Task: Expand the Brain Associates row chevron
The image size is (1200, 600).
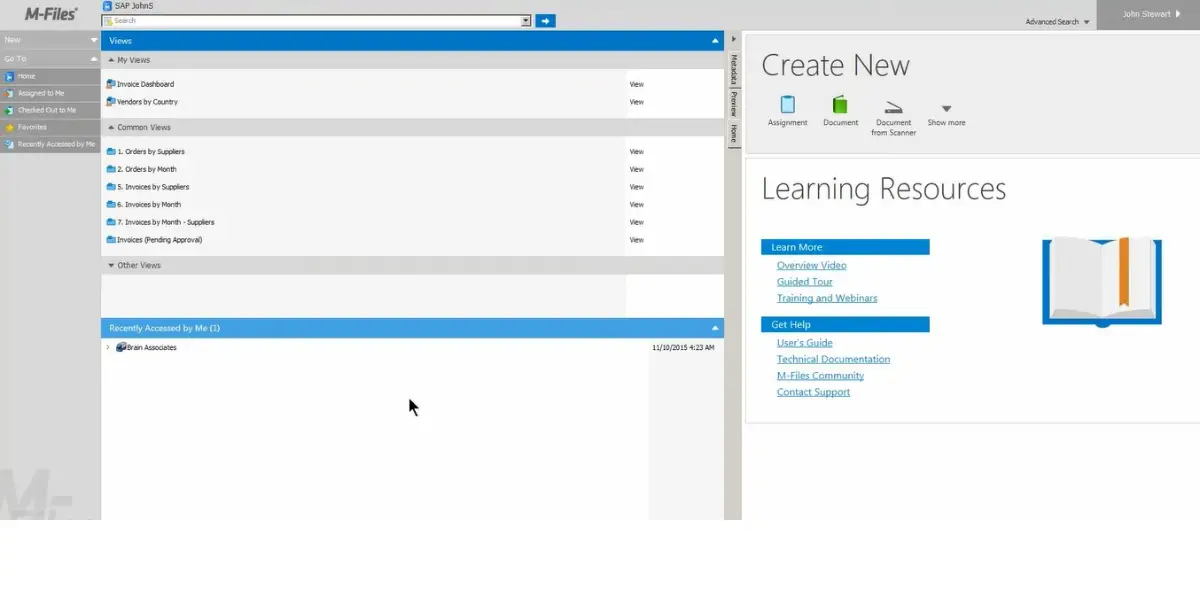Action: [x=107, y=347]
